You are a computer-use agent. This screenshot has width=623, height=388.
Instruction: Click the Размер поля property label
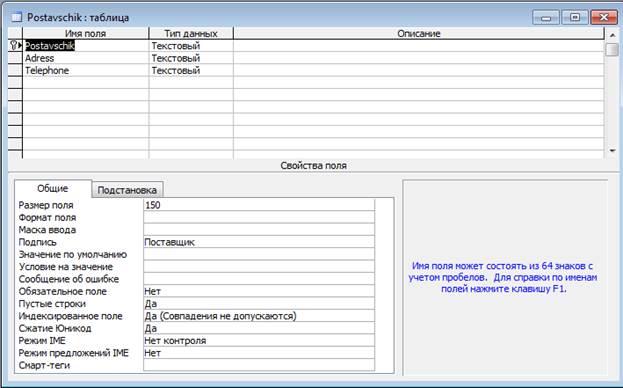pos(46,205)
